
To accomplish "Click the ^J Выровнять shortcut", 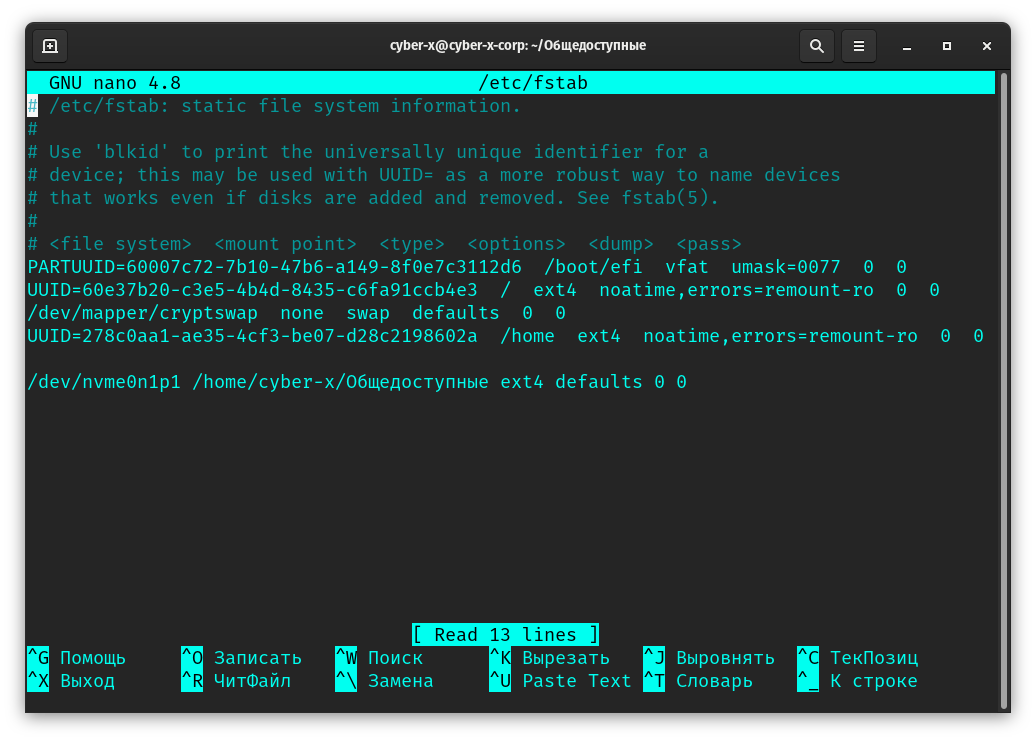I will (708, 658).
